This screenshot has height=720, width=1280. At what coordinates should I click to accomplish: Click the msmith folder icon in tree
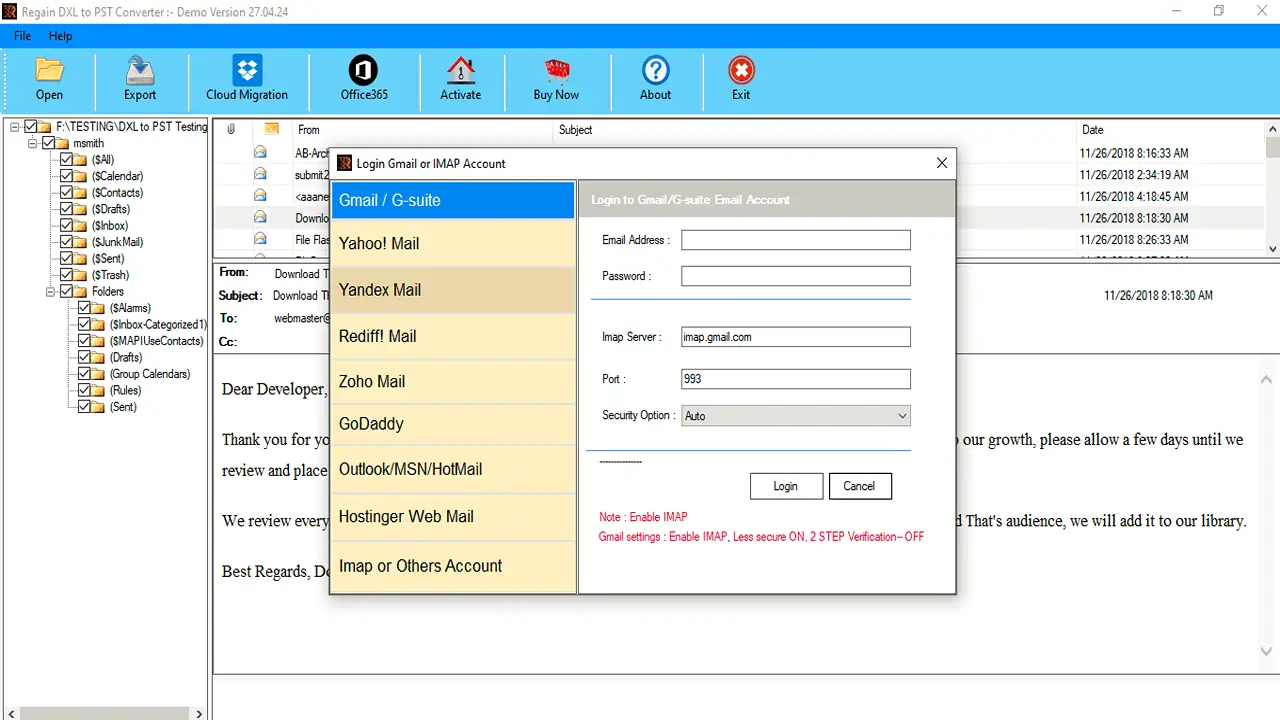click(64, 143)
